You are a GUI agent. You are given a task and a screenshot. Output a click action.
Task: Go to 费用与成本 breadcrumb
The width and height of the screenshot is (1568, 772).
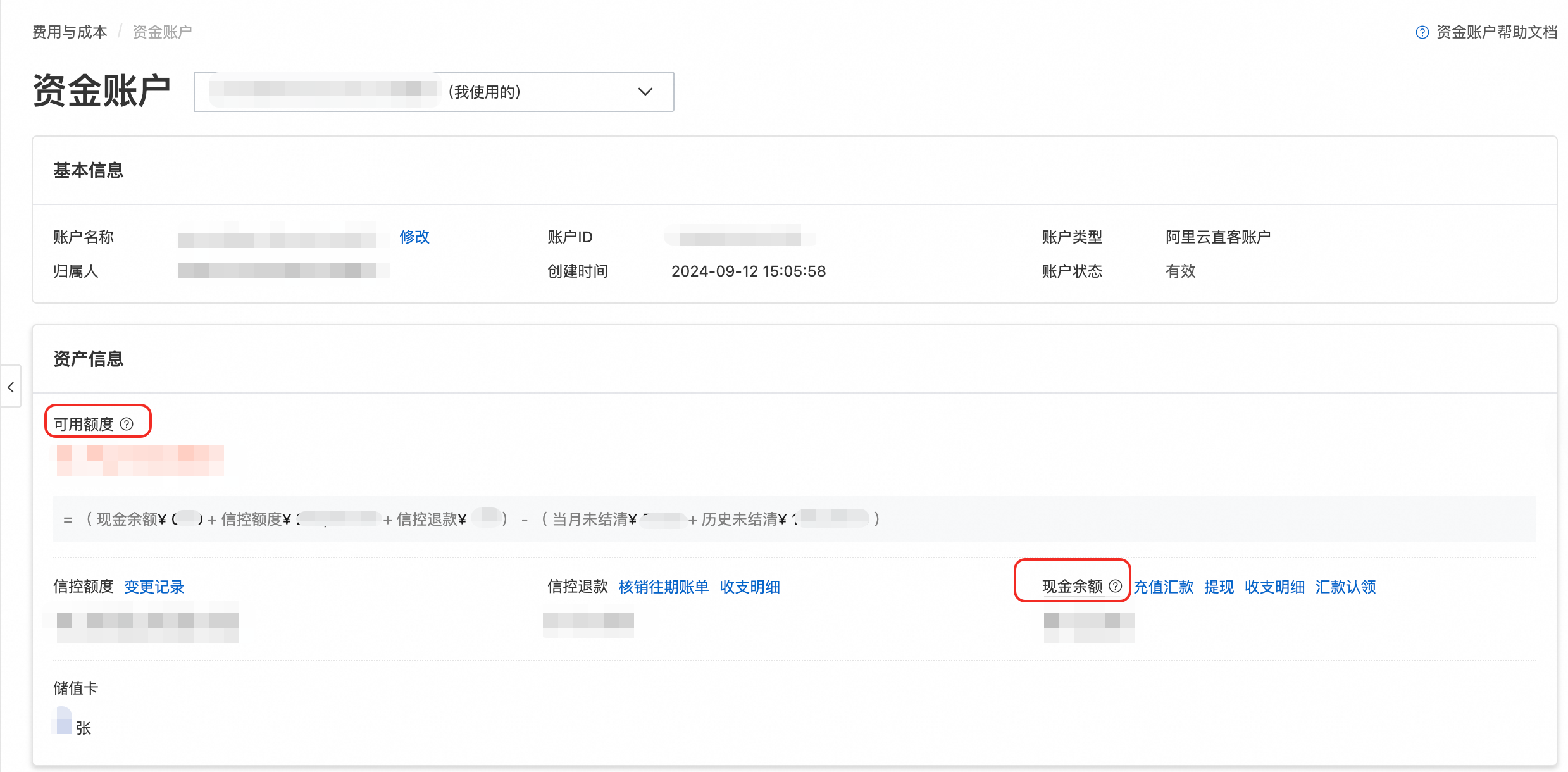[x=70, y=32]
